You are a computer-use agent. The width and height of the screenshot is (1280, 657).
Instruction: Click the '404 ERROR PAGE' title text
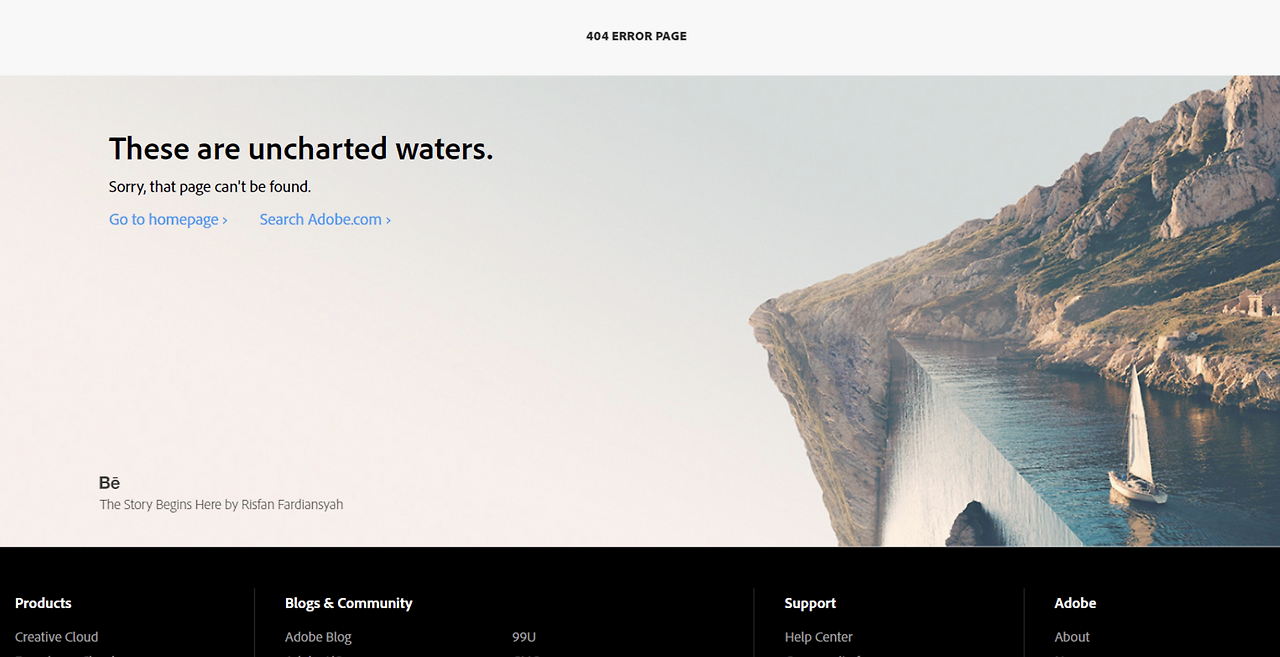(x=636, y=36)
